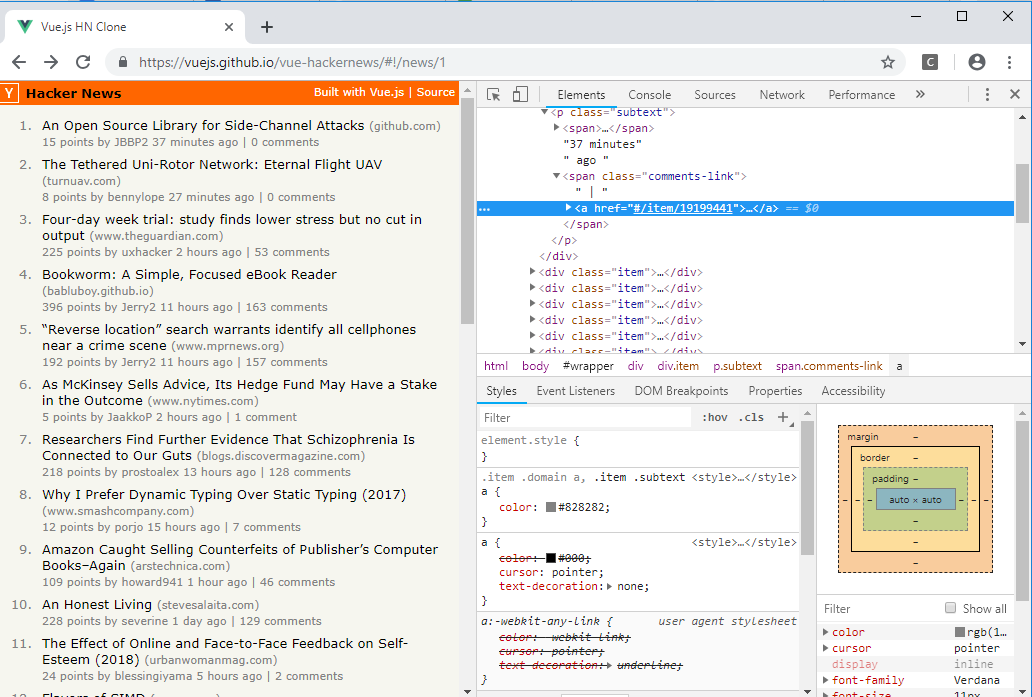Toggle the device toolbar

click(x=520, y=95)
